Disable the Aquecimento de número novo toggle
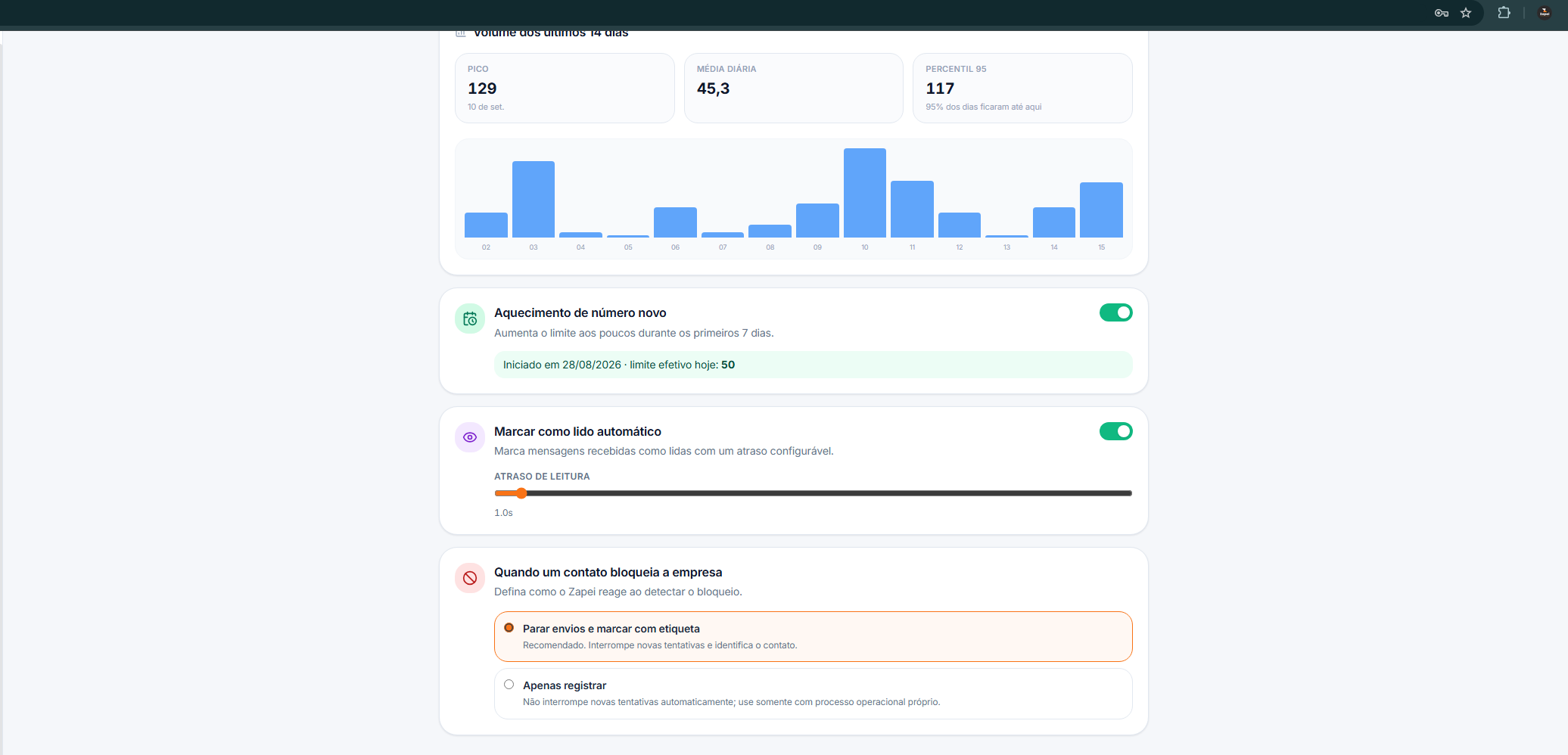Screen dimensions: 1568x755 pos(1115,312)
